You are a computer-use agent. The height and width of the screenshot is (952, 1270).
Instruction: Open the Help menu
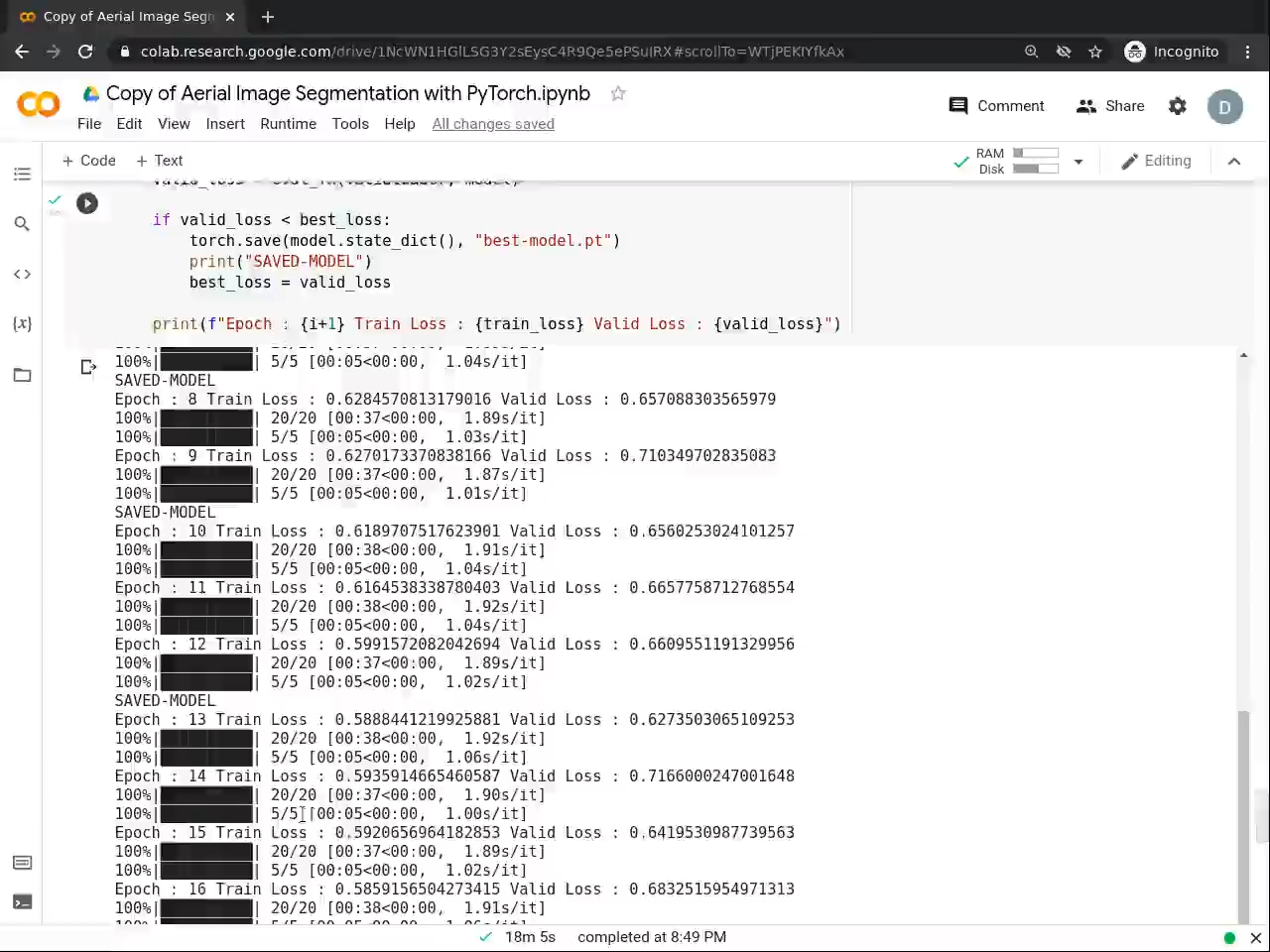(x=400, y=124)
